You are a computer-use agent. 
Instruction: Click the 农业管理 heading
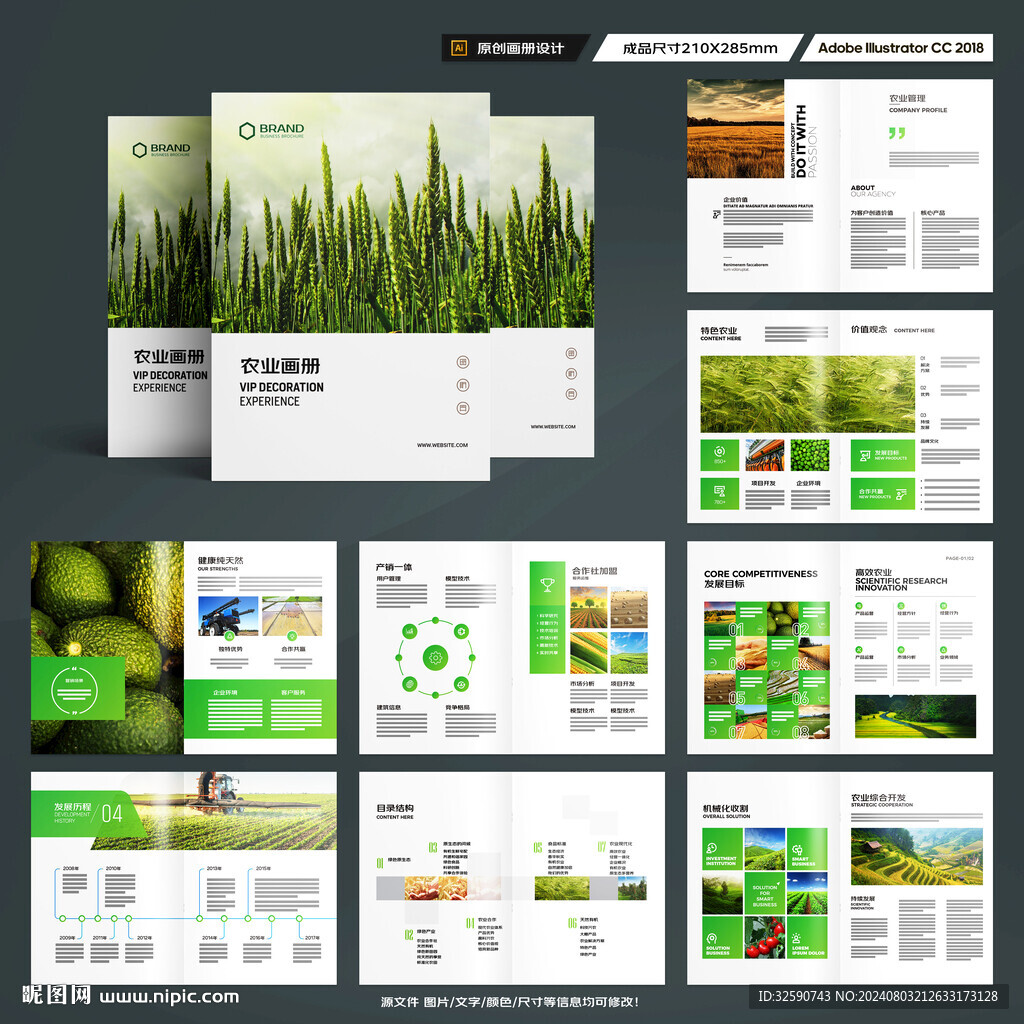coord(907,99)
